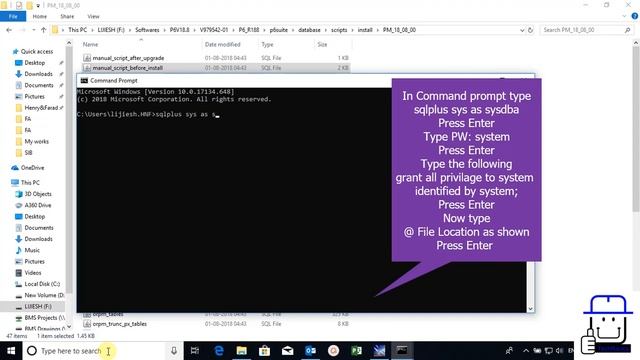Open the address bar history dropdown
The image size is (640, 360).
522,30
